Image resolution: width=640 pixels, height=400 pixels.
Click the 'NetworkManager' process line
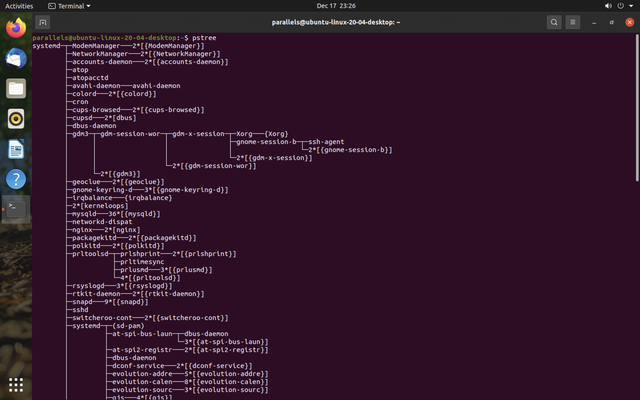100,54
